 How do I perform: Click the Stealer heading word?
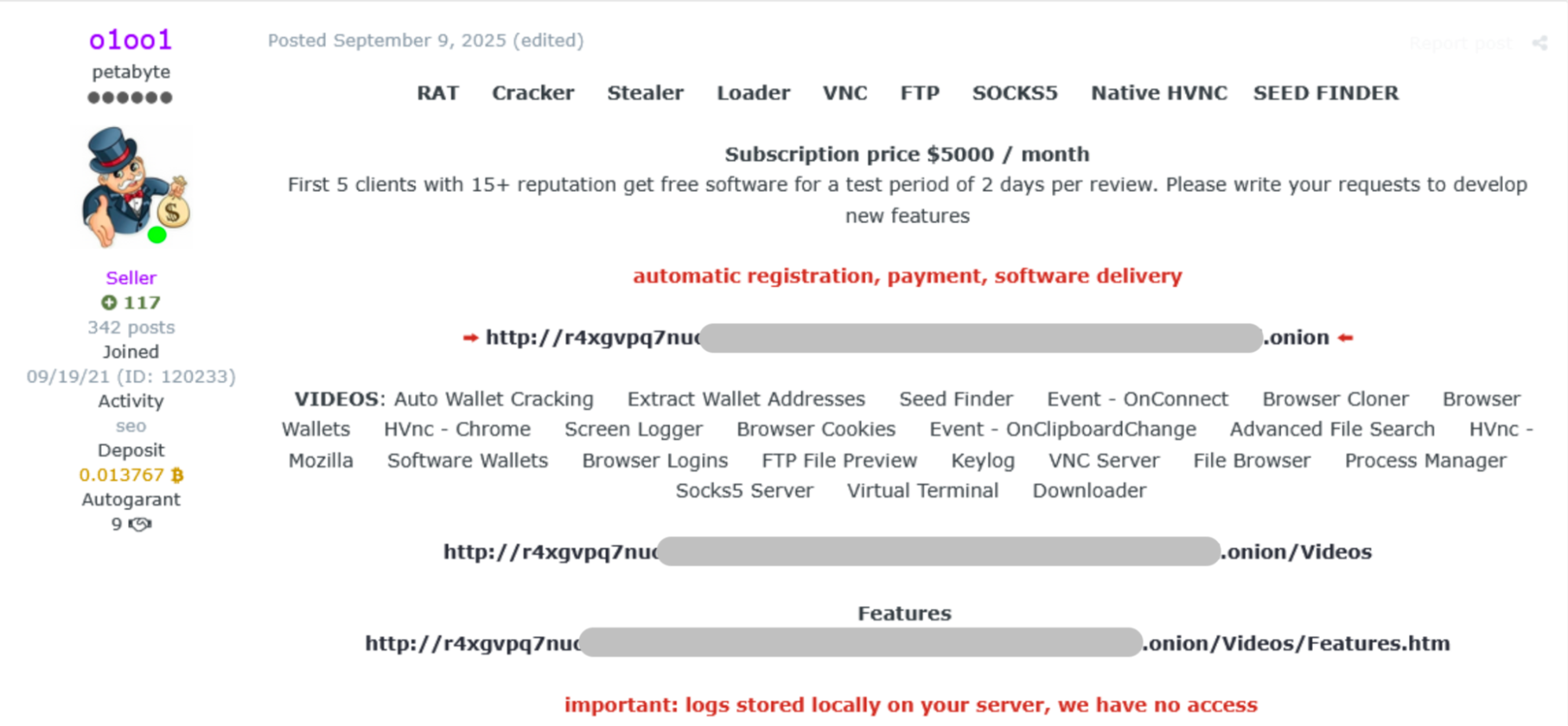pyautogui.click(x=645, y=93)
